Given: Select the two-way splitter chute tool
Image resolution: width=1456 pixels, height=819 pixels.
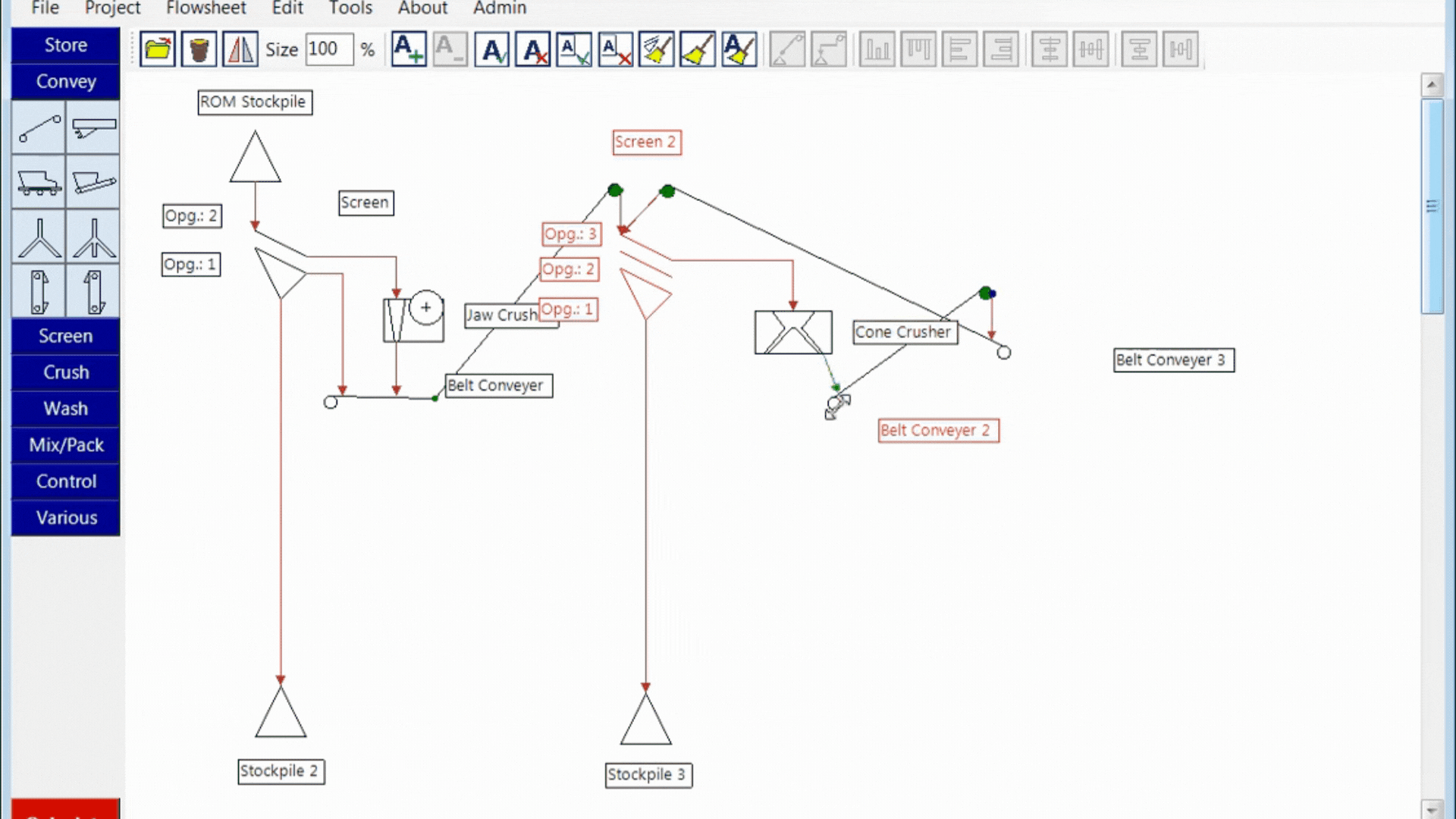Looking at the screenshot, I should [39, 237].
